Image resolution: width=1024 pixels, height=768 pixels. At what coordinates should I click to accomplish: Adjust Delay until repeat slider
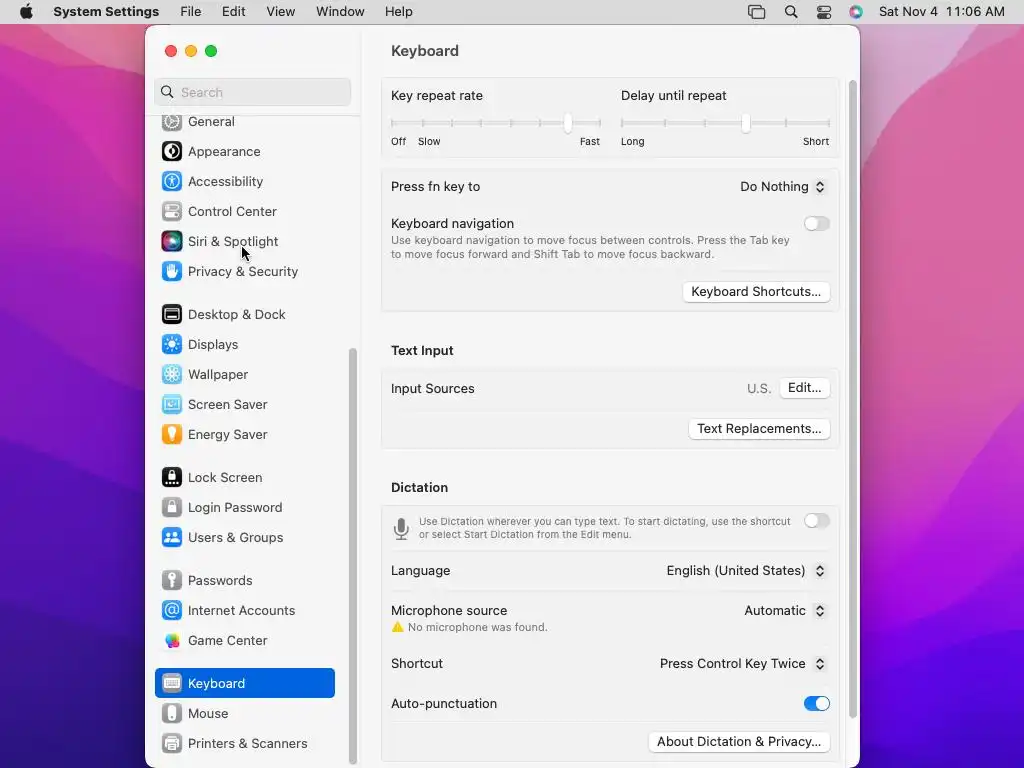[725, 123]
